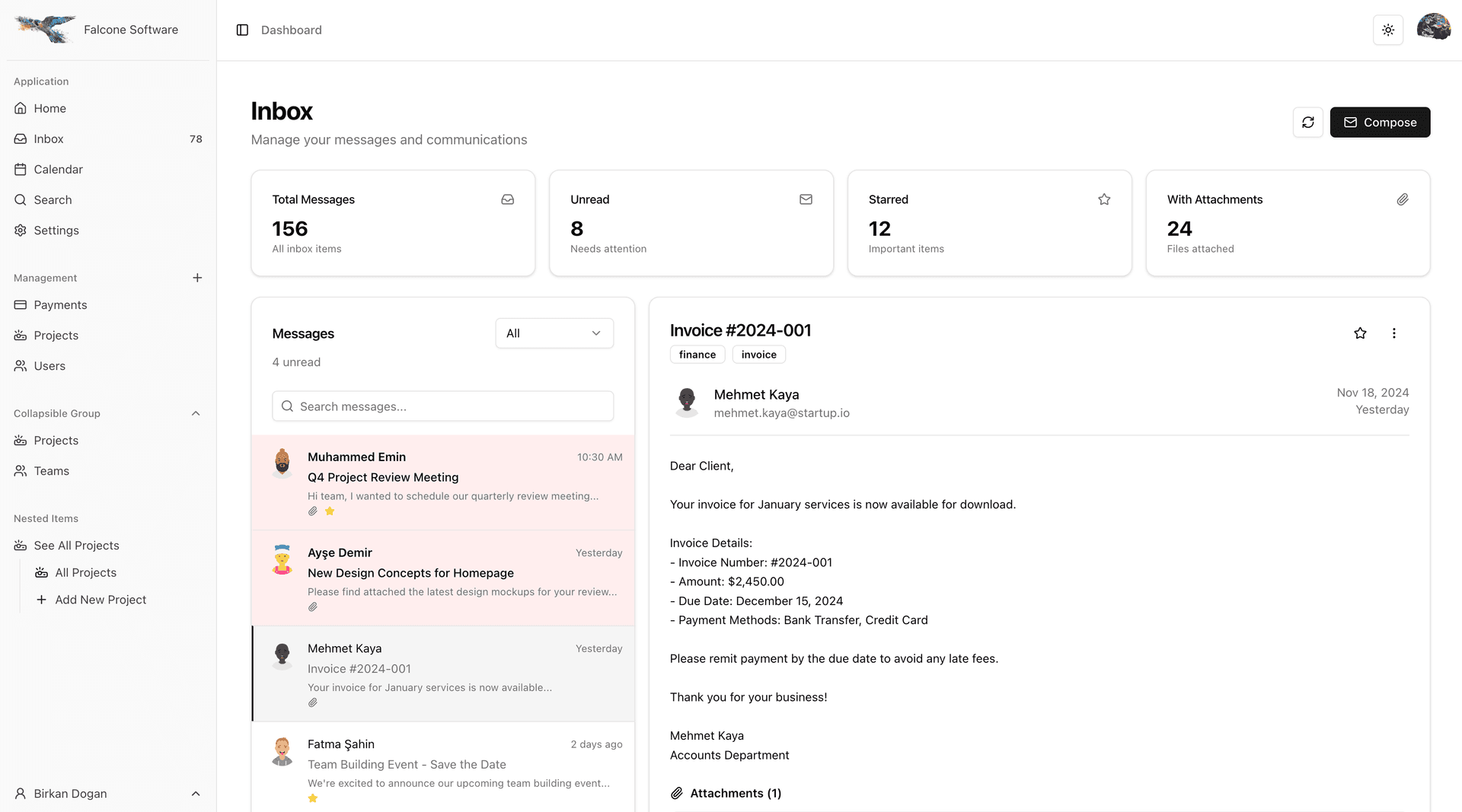
Task: Select the finance tag on the invoice
Action: coord(697,354)
